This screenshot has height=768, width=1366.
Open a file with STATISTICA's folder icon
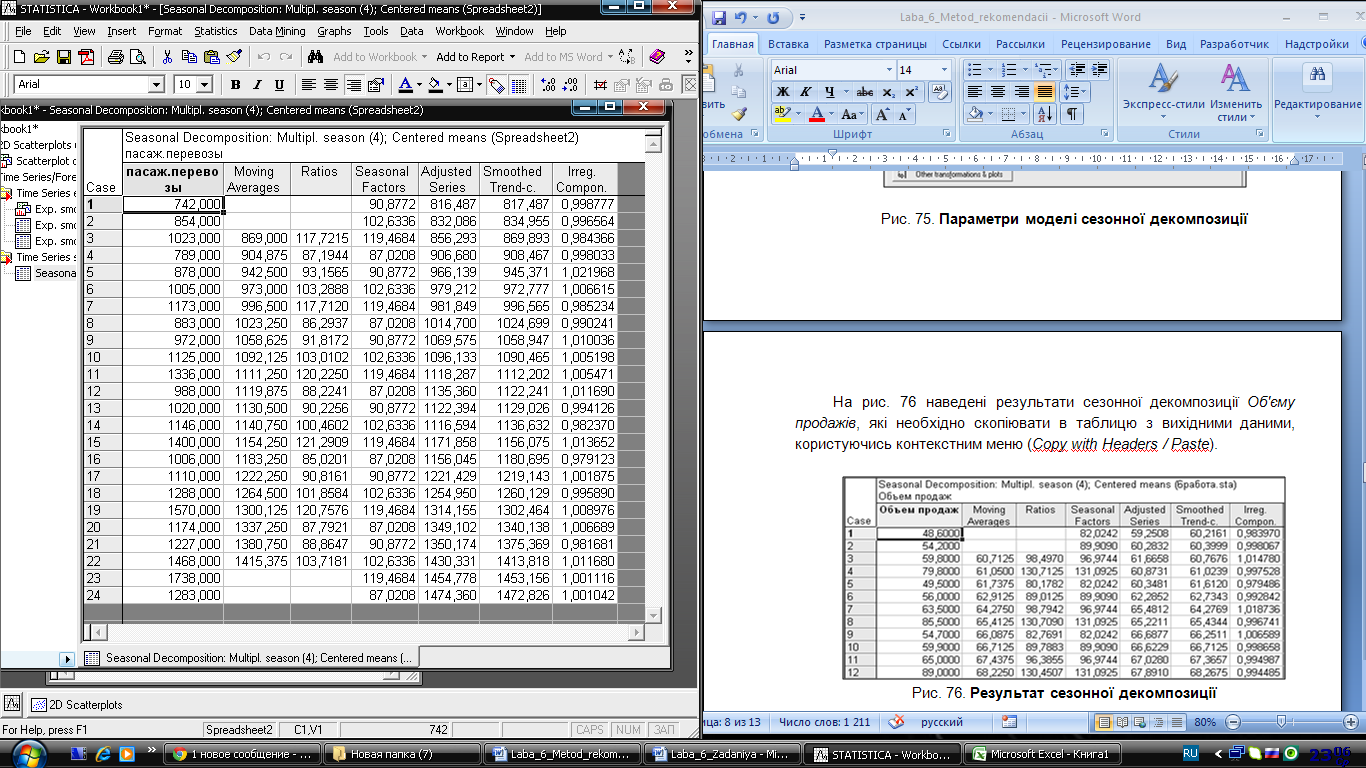41,57
